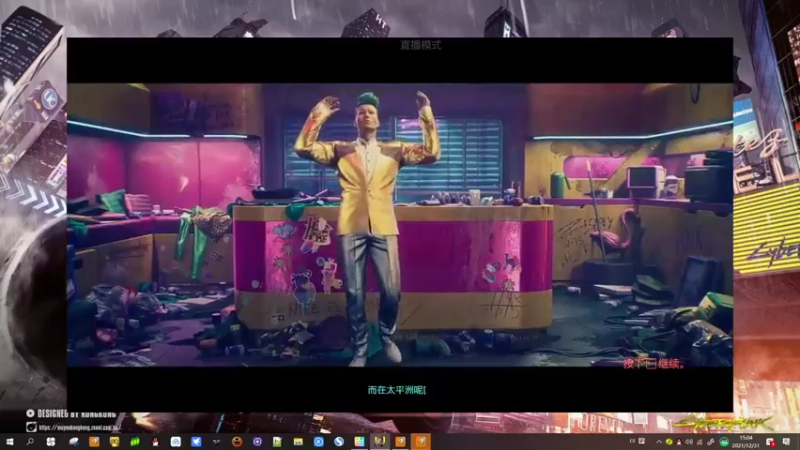Open the orange round face app icon
This screenshot has height=450, width=800.
[237, 442]
